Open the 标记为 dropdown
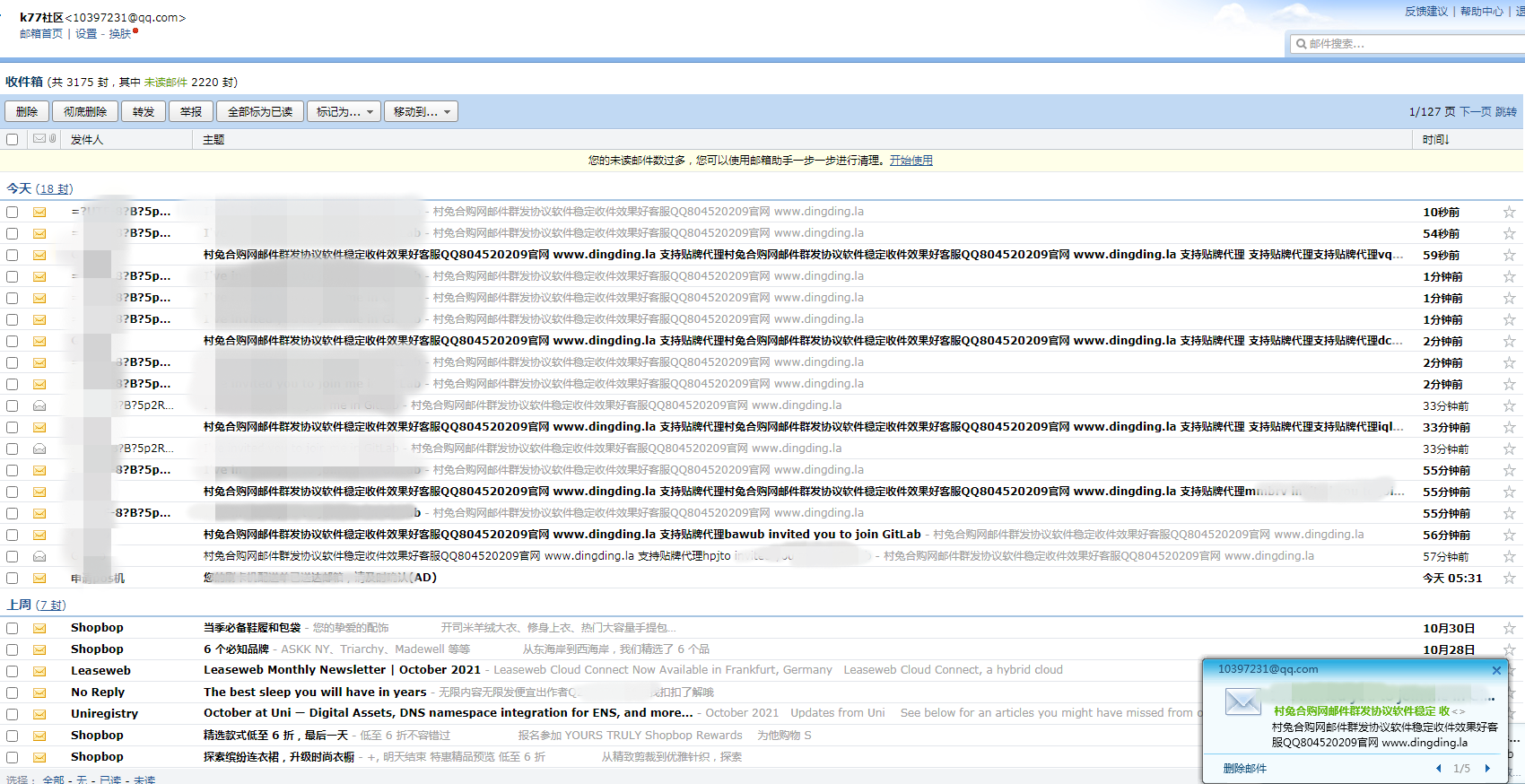The image size is (1525, 784). pyautogui.click(x=344, y=112)
